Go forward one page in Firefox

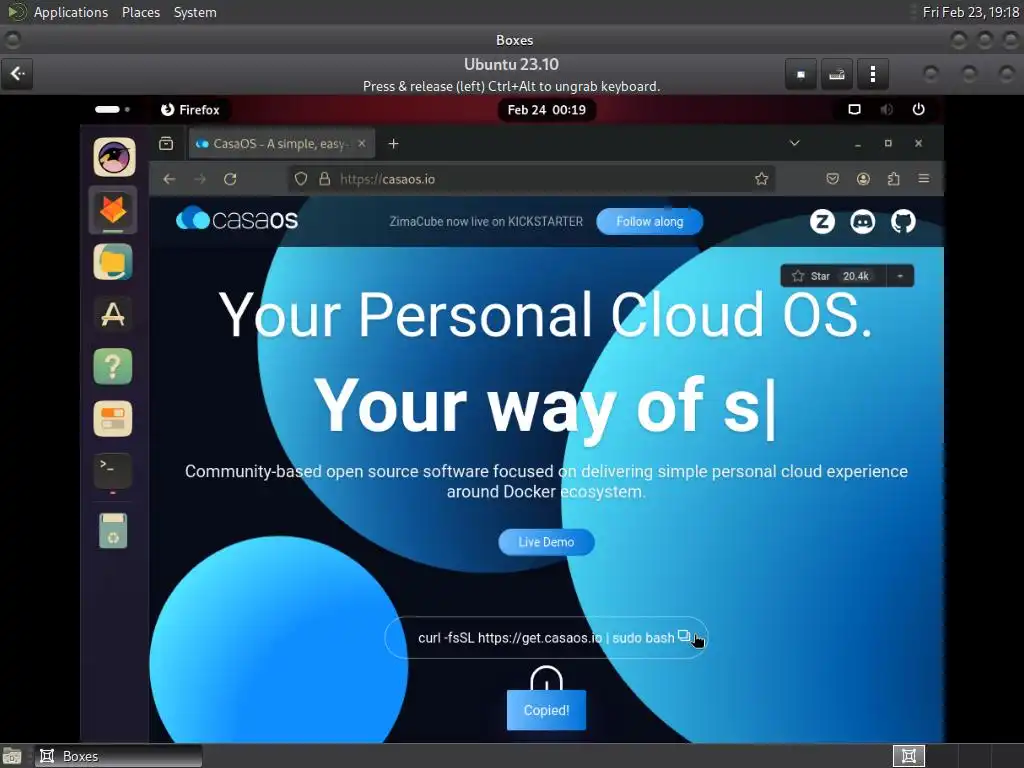coord(200,179)
